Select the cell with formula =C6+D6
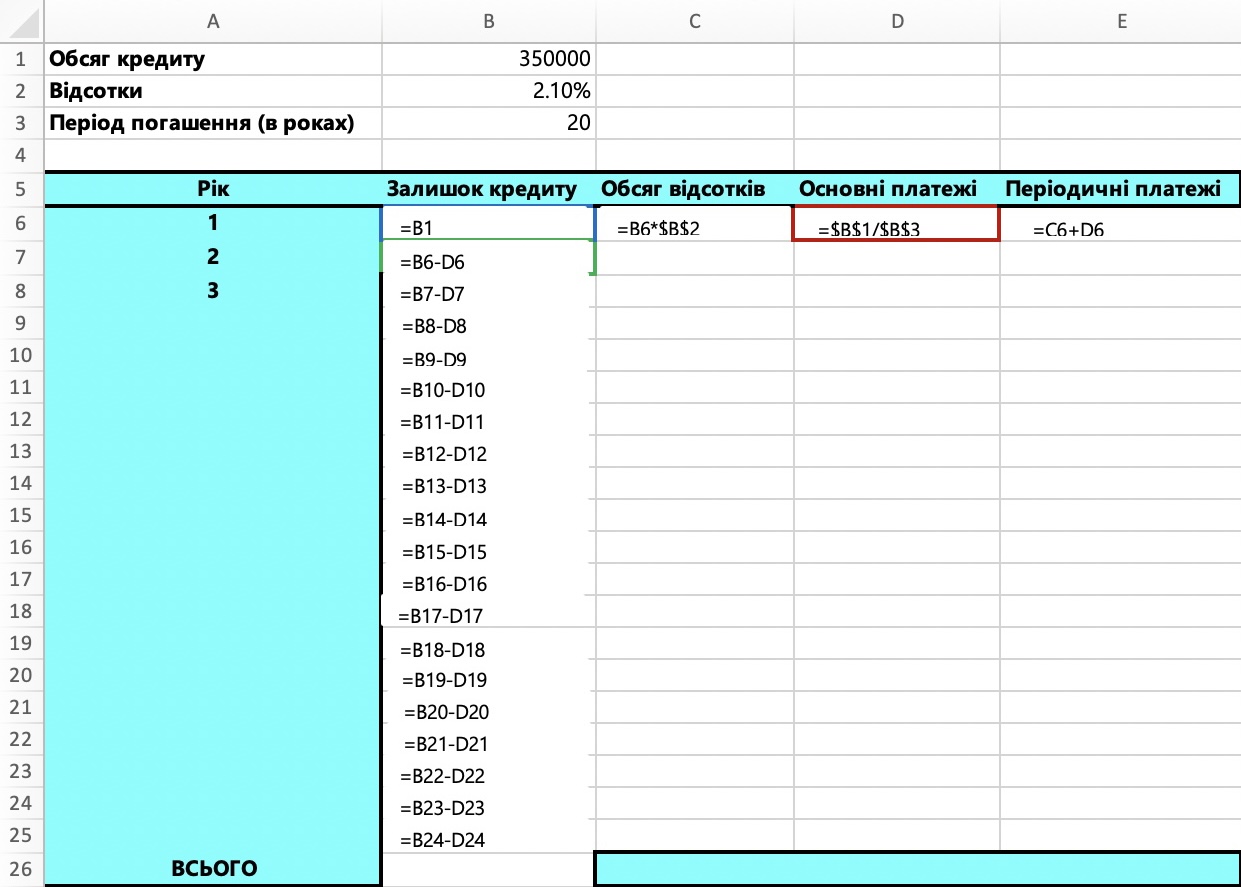This screenshot has height=887, width=1241. point(1120,223)
